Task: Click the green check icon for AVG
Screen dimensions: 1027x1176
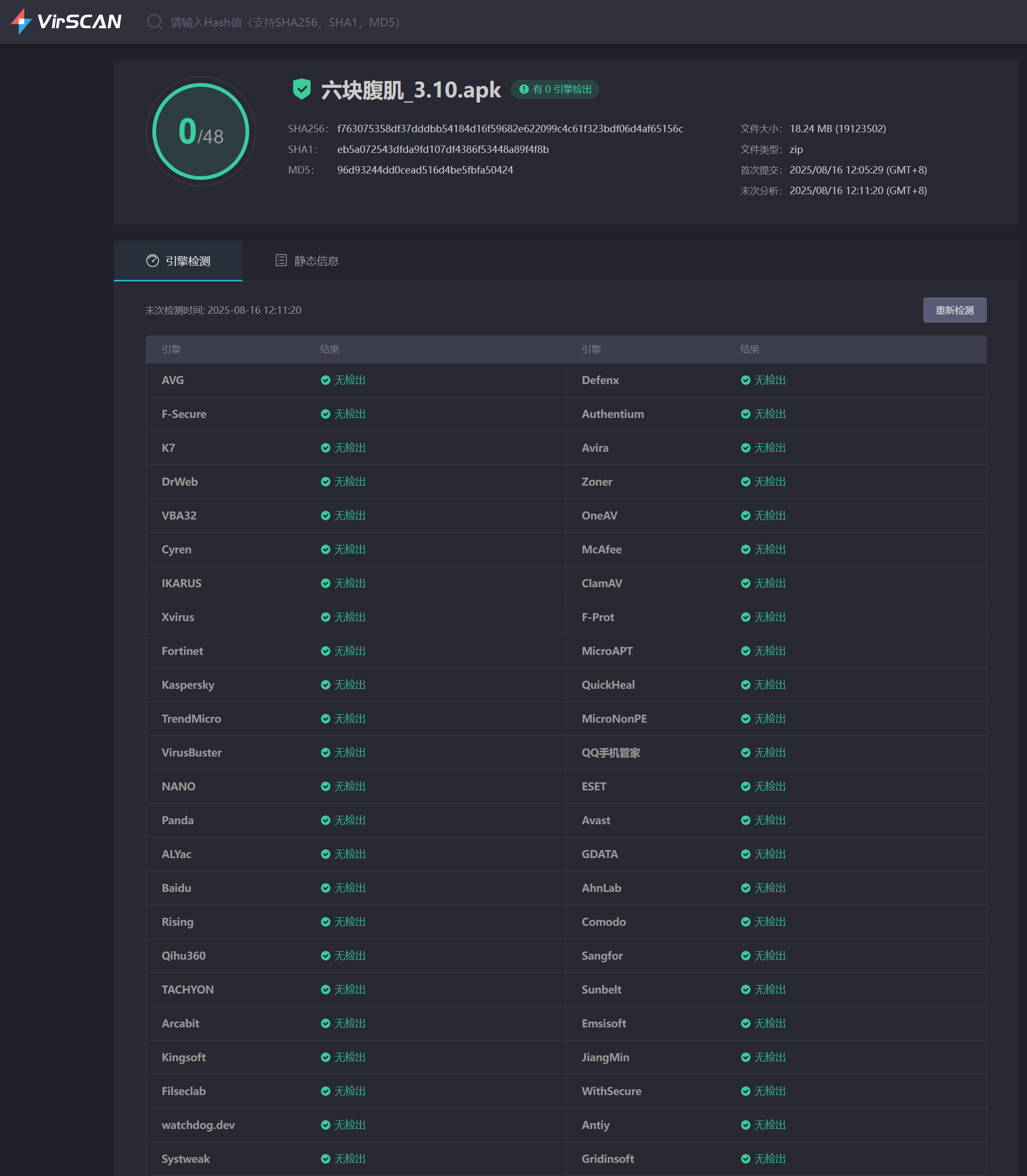Action: coord(325,380)
